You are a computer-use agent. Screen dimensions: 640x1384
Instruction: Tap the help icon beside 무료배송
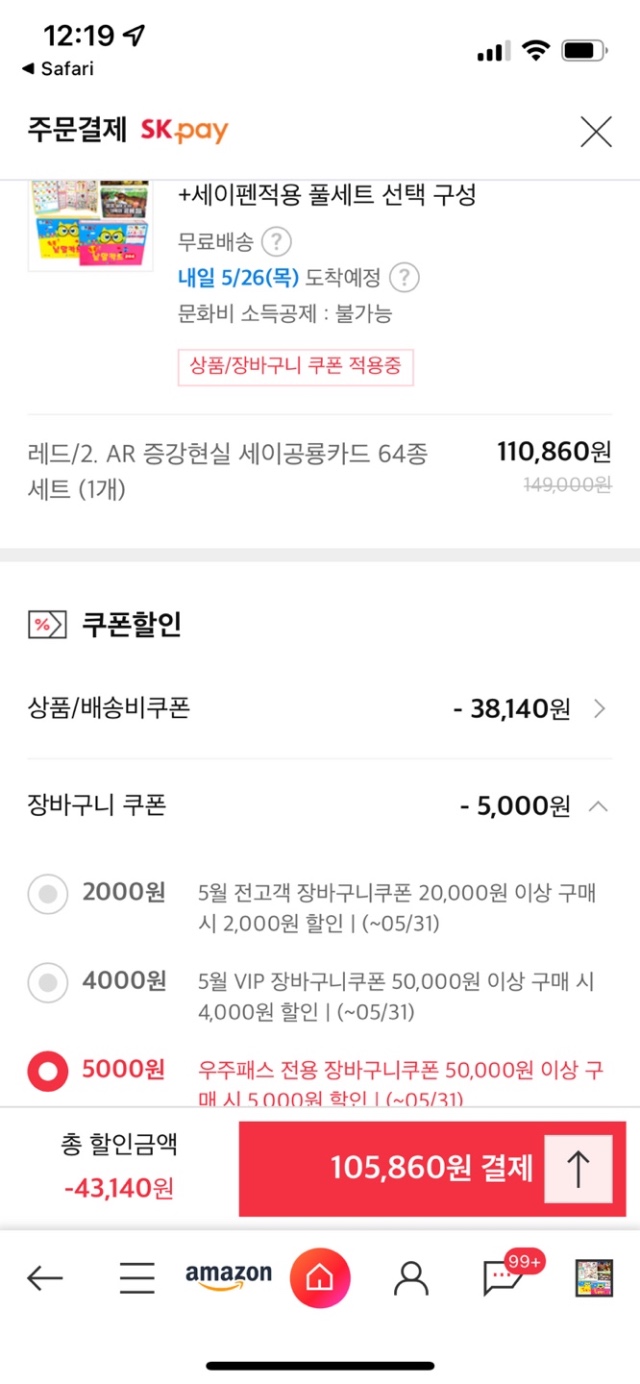[x=276, y=242]
